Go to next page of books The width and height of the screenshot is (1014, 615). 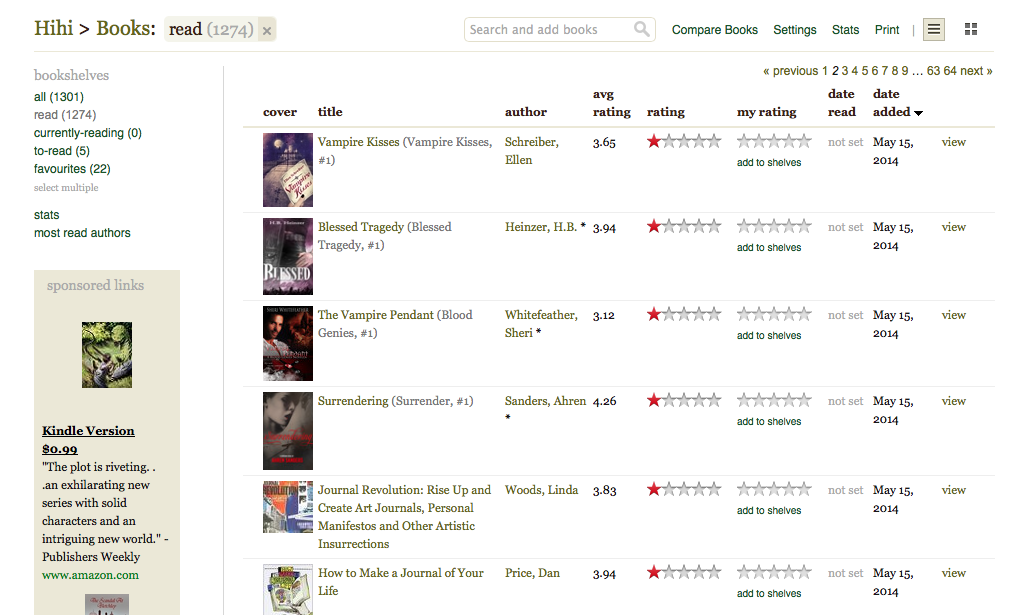click(976, 71)
